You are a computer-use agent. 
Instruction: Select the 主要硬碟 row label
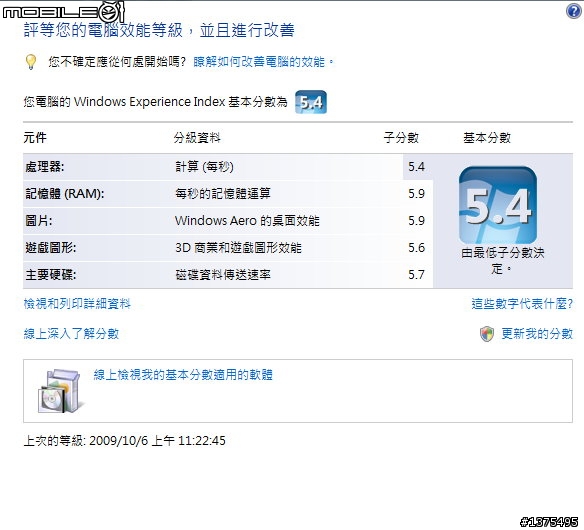(51, 275)
